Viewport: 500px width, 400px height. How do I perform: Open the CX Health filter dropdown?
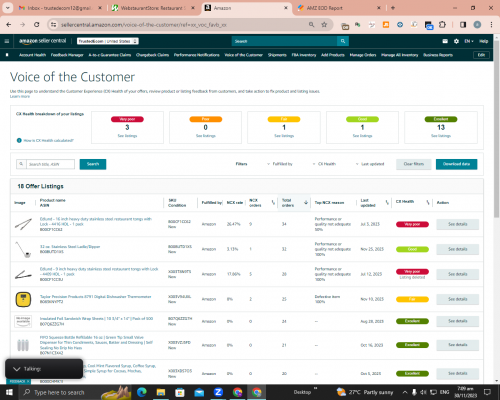[324, 164]
